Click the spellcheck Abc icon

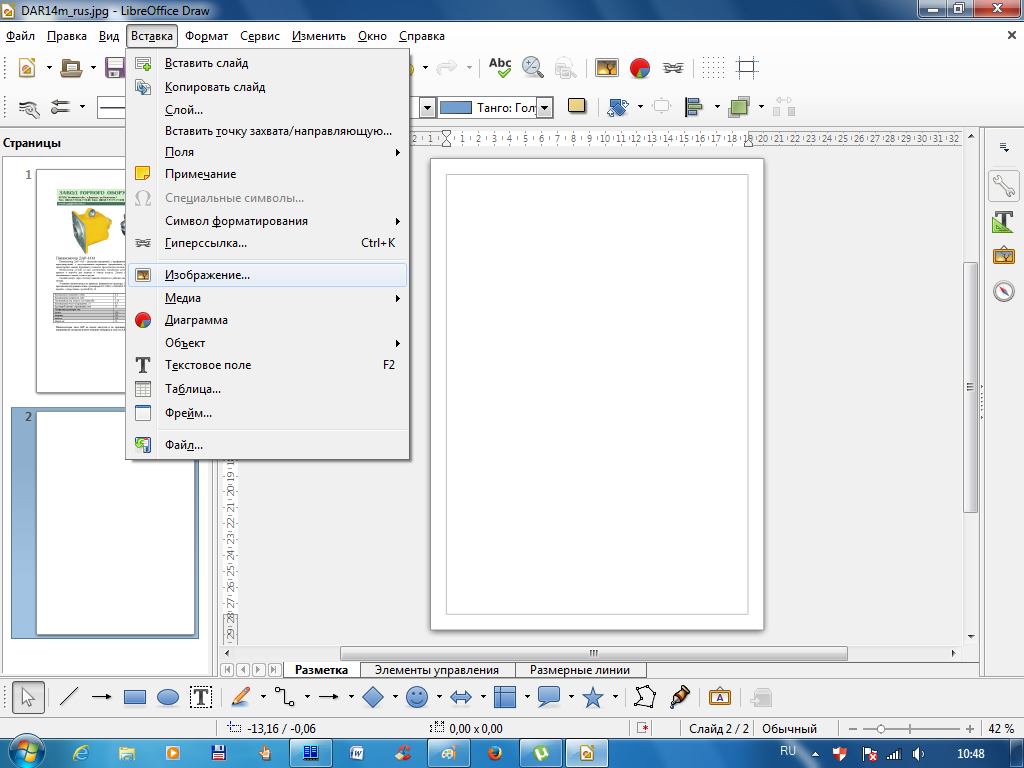[x=500, y=67]
